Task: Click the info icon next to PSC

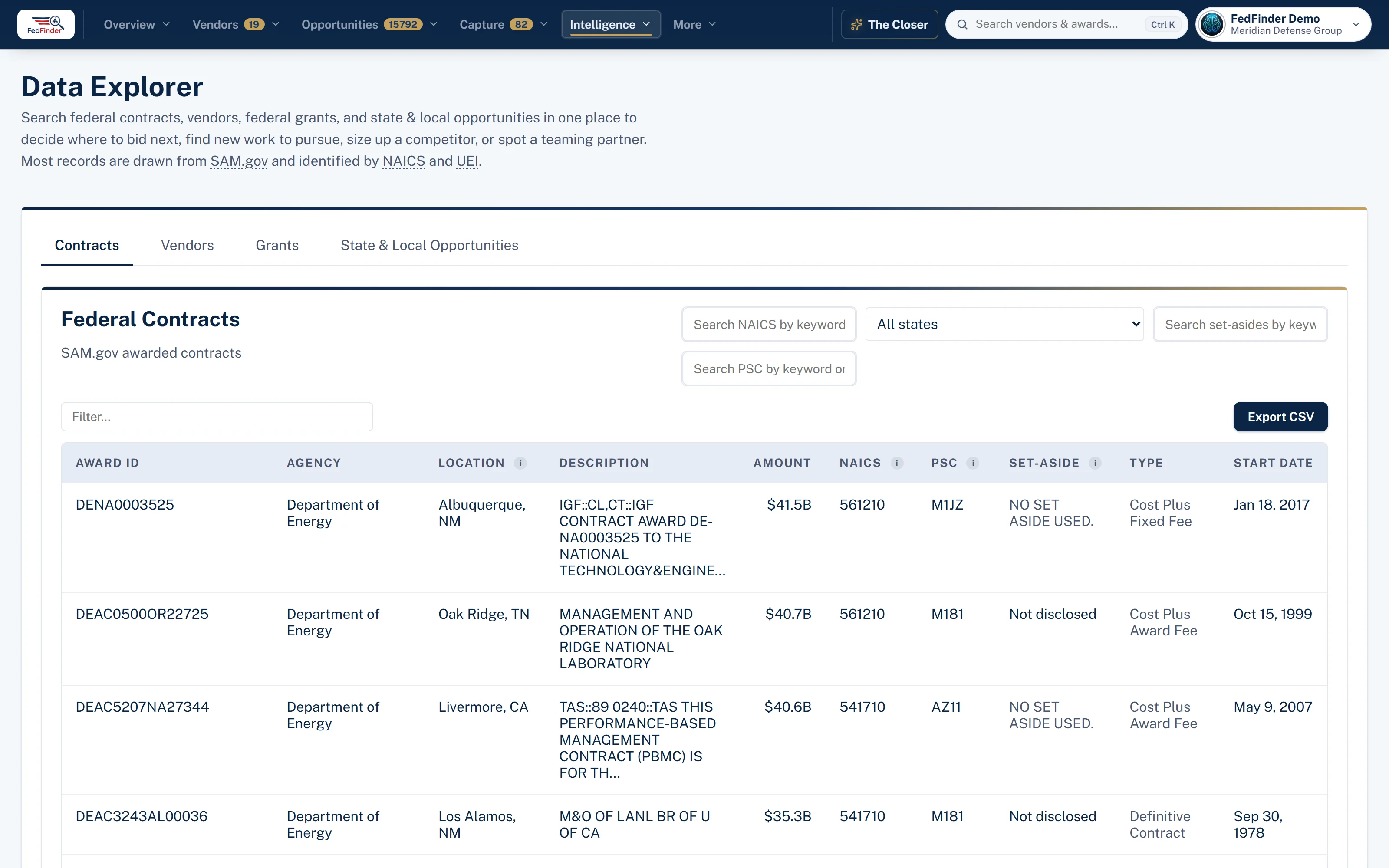Action: 972,463
